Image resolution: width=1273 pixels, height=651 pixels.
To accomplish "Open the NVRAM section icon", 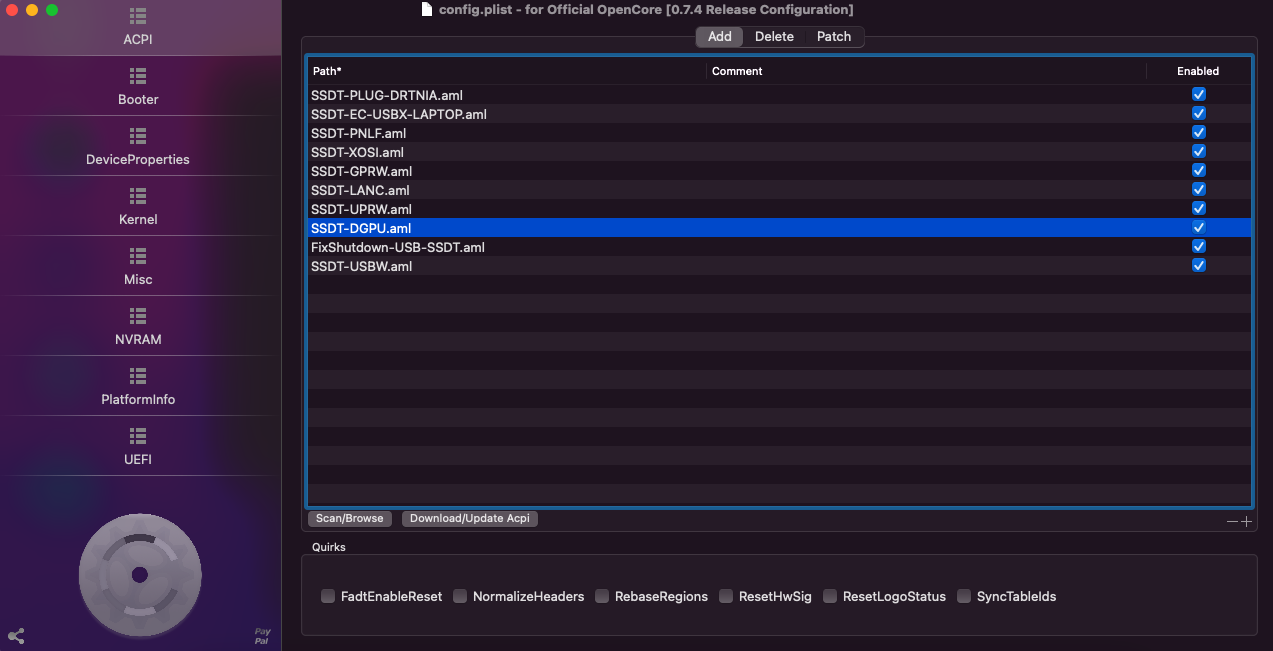I will coord(138,316).
